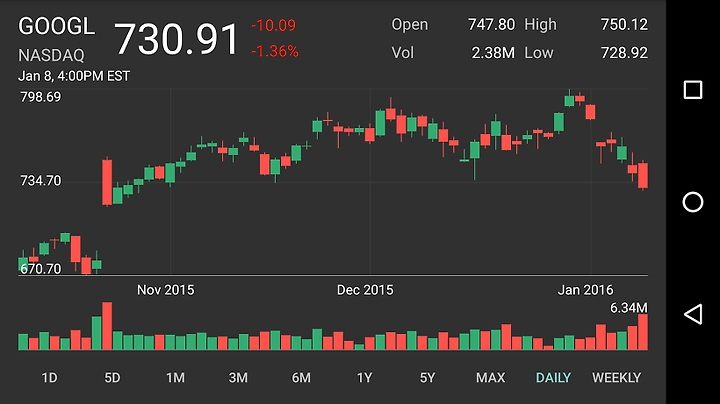720x404 pixels.
Task: Select the 1M time range
Action: 175,378
